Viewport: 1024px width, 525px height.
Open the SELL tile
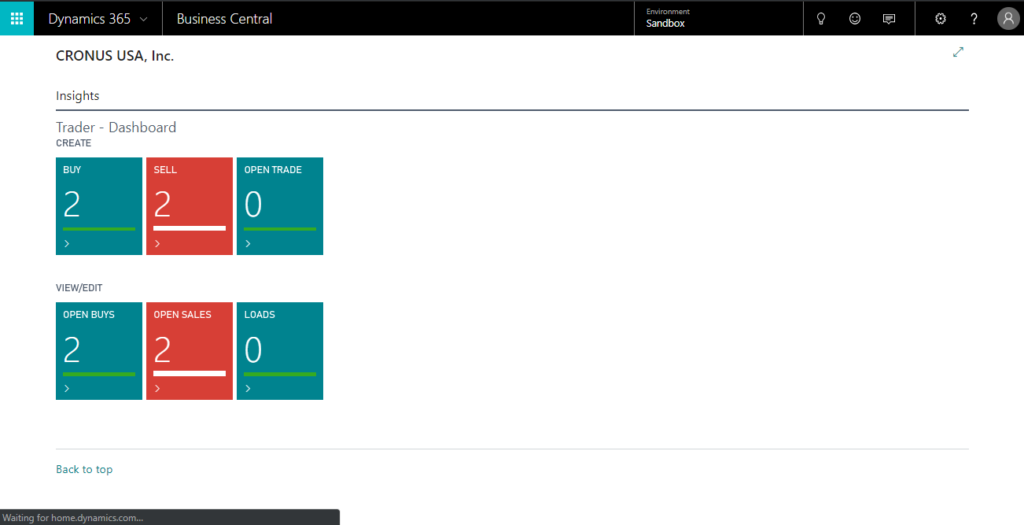(x=189, y=206)
